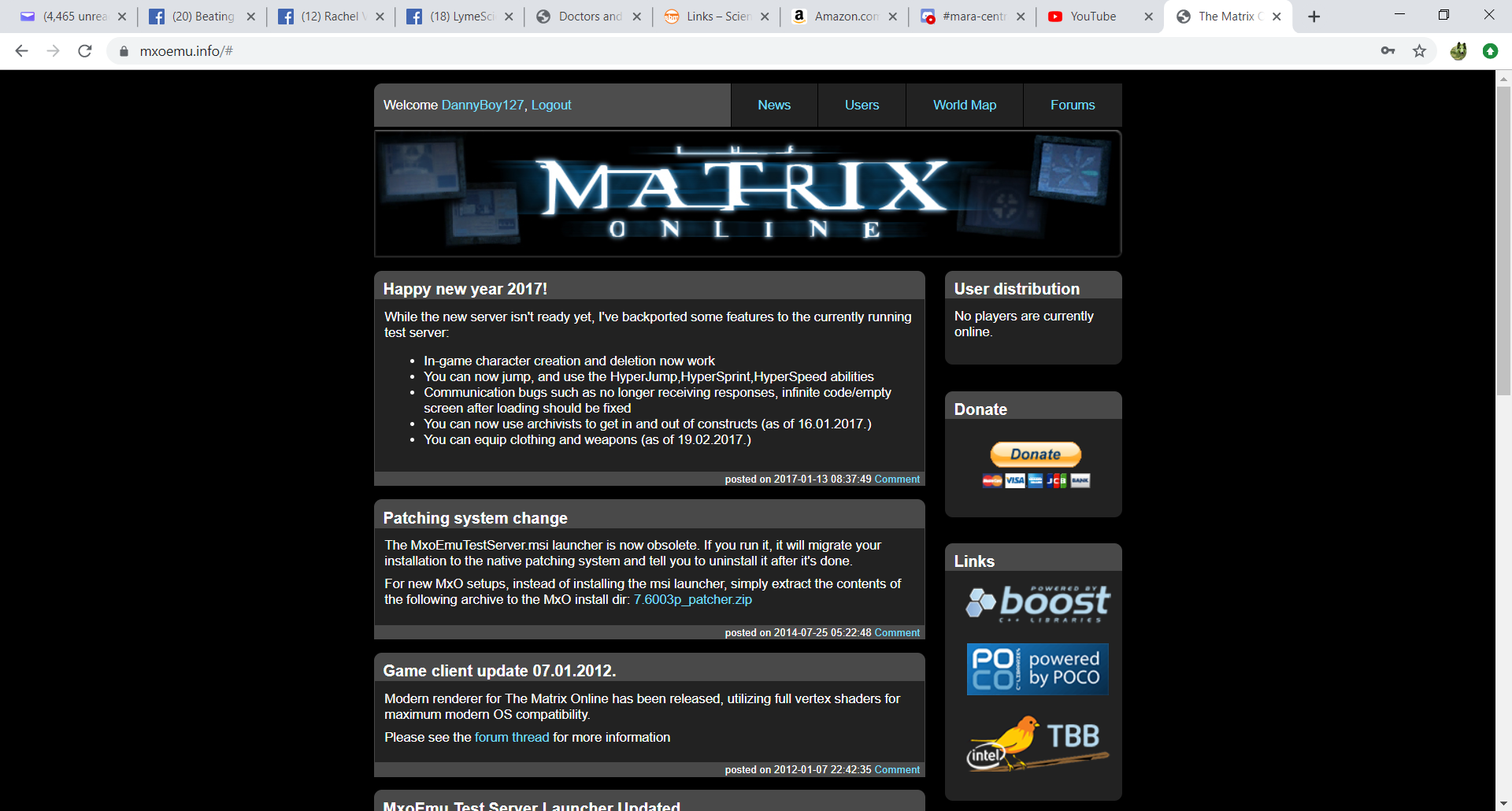Open a new browser tab
1512x811 pixels.
[1314, 17]
